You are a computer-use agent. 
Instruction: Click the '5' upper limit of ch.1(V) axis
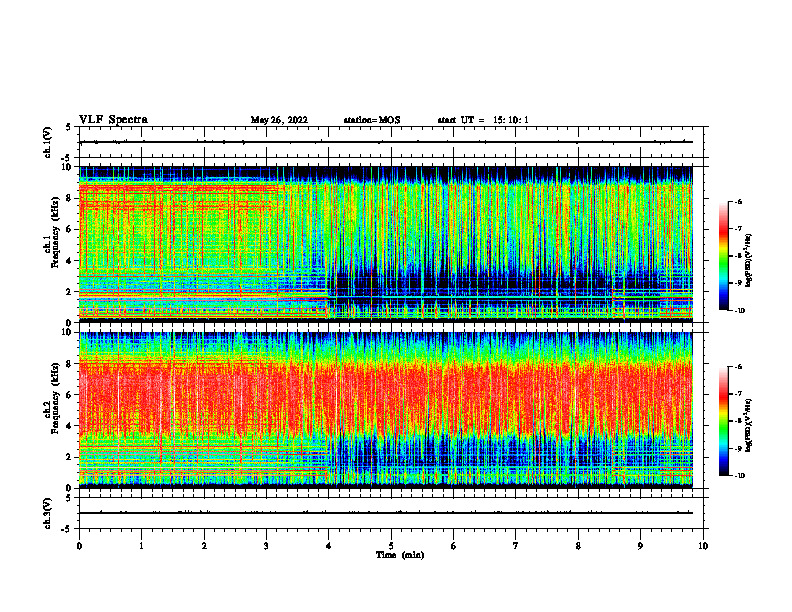tap(68, 127)
